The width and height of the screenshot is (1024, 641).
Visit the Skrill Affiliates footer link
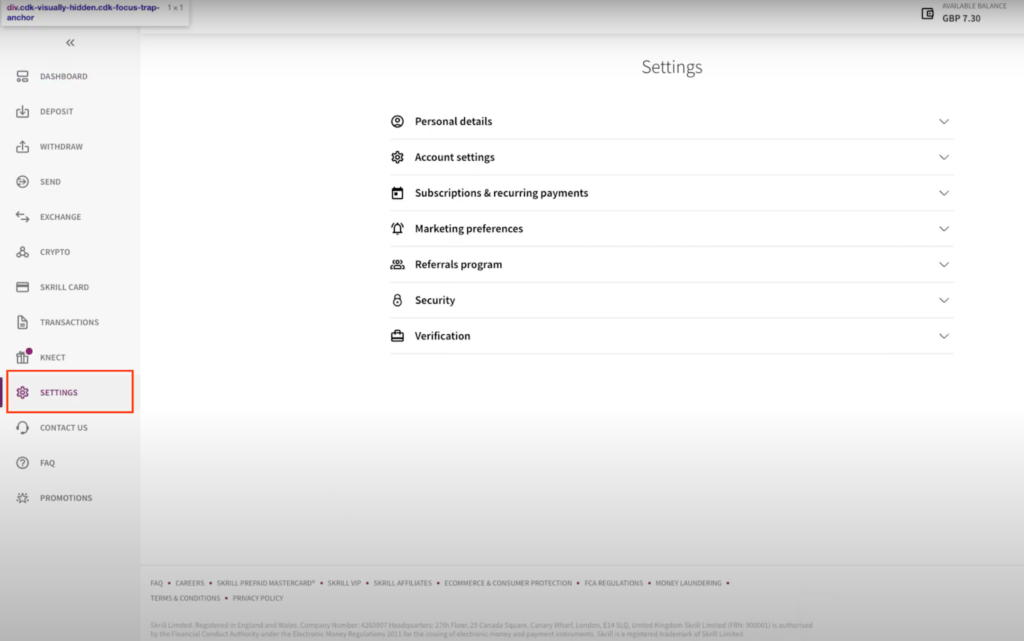(x=402, y=583)
